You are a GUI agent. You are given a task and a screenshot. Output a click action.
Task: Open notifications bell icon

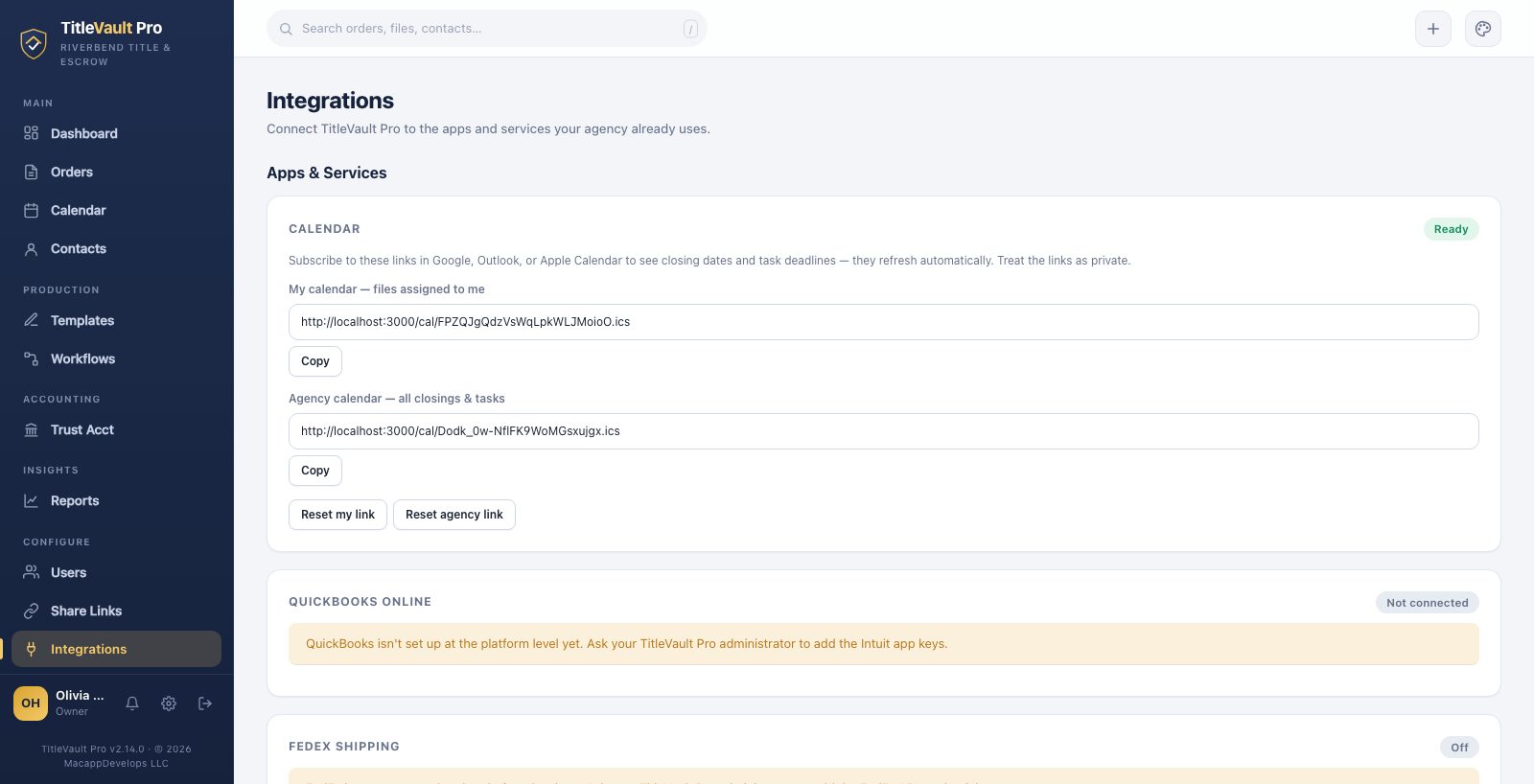[132, 703]
